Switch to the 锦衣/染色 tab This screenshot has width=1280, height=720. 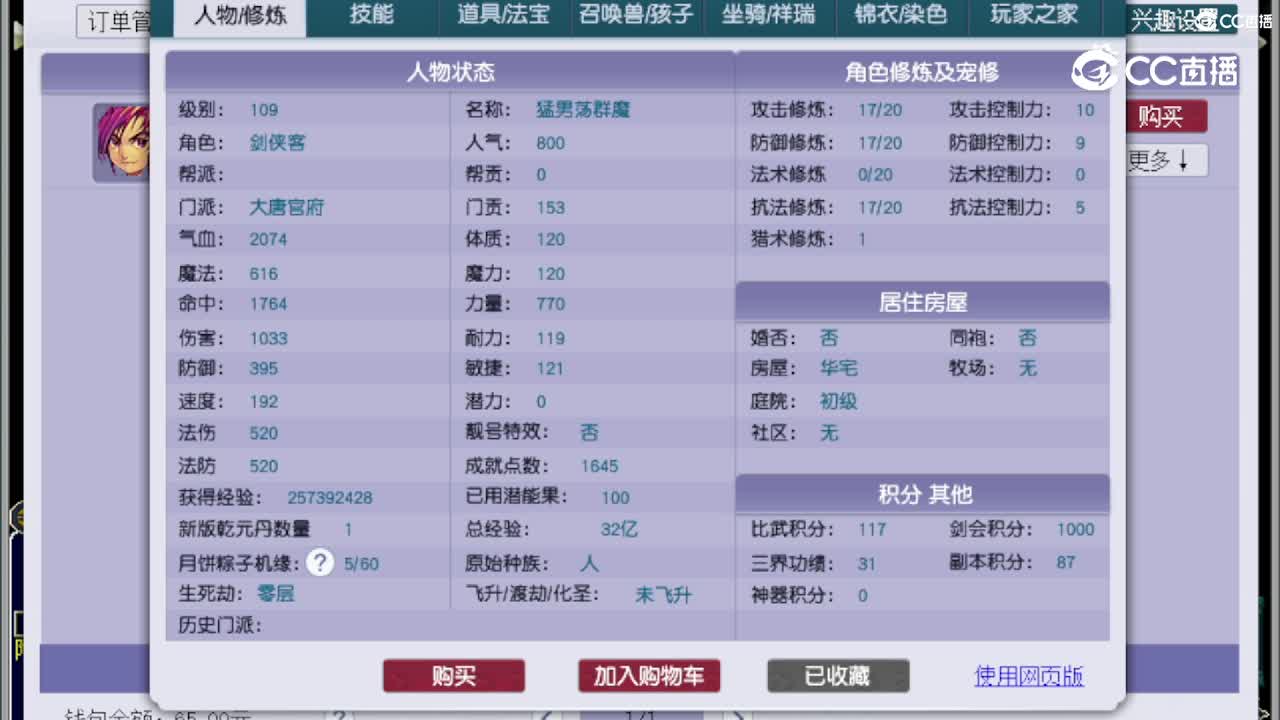901,16
